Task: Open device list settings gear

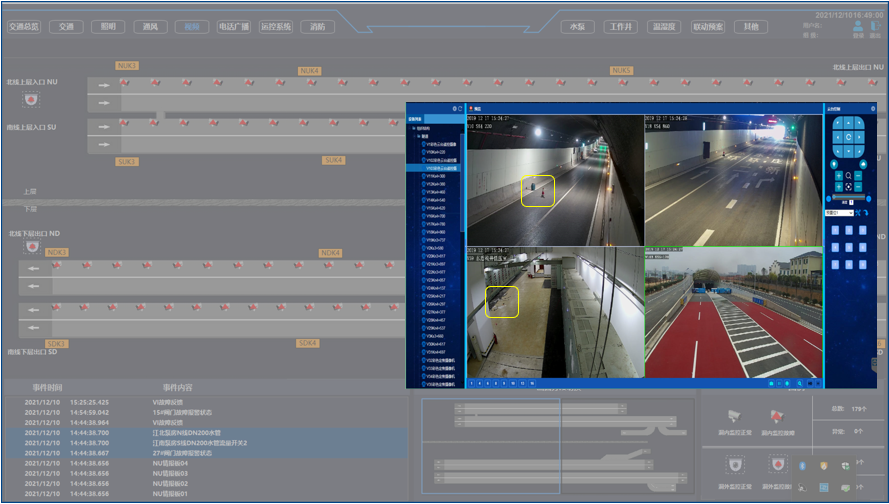Action: click(x=454, y=108)
